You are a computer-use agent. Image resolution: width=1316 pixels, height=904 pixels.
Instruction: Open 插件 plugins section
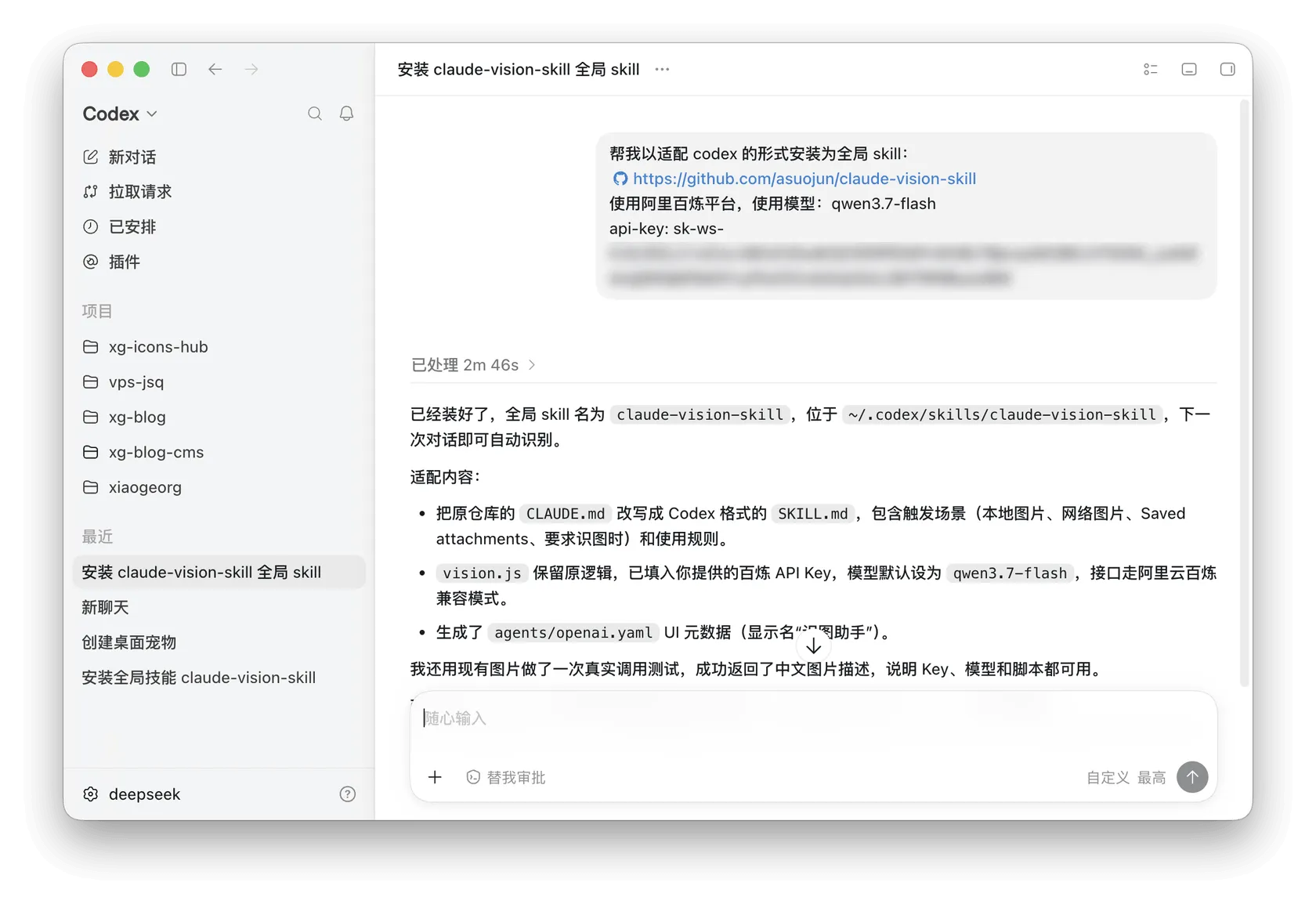[x=112, y=262]
